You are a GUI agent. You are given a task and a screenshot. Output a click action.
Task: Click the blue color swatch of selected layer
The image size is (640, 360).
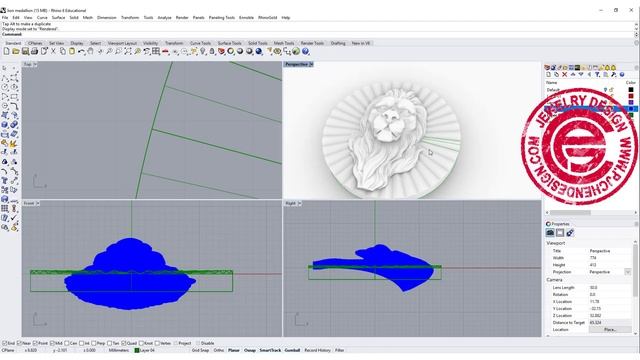tap(631, 109)
